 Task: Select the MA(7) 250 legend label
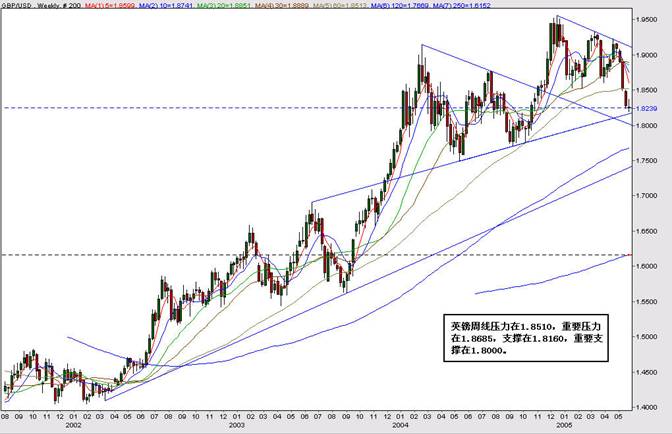click(462, 6)
